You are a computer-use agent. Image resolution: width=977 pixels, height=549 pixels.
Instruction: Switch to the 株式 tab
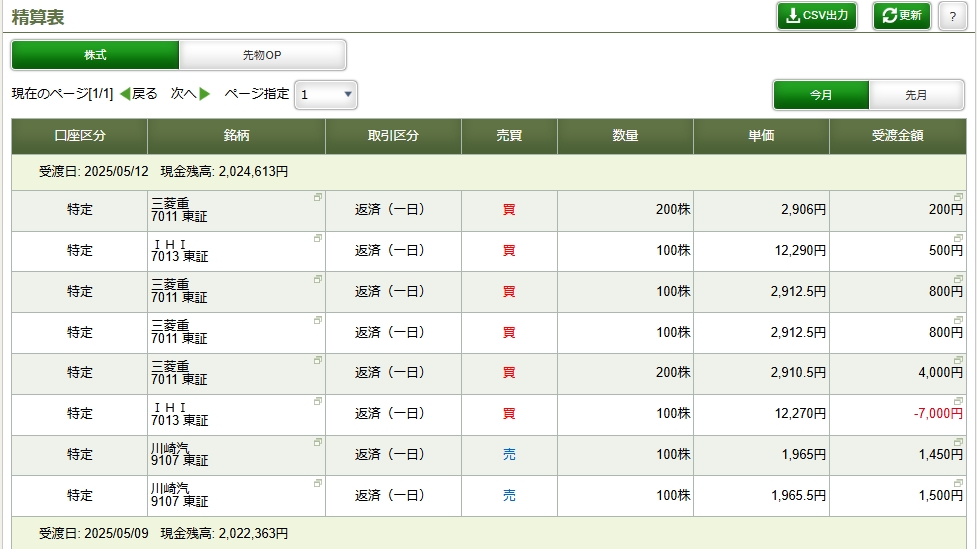pyautogui.click(x=95, y=55)
